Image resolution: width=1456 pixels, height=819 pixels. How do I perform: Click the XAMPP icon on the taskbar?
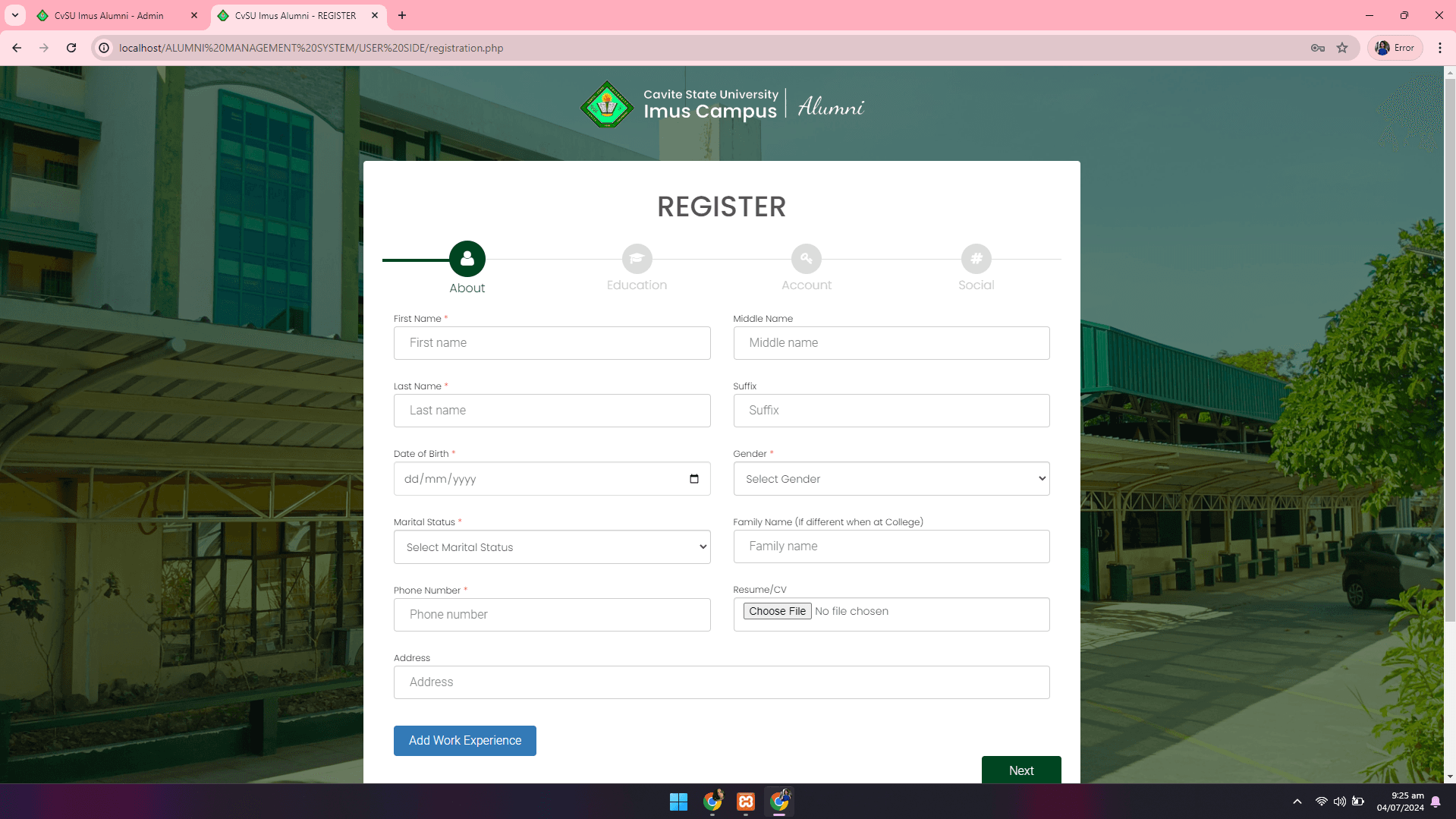[x=745, y=802]
